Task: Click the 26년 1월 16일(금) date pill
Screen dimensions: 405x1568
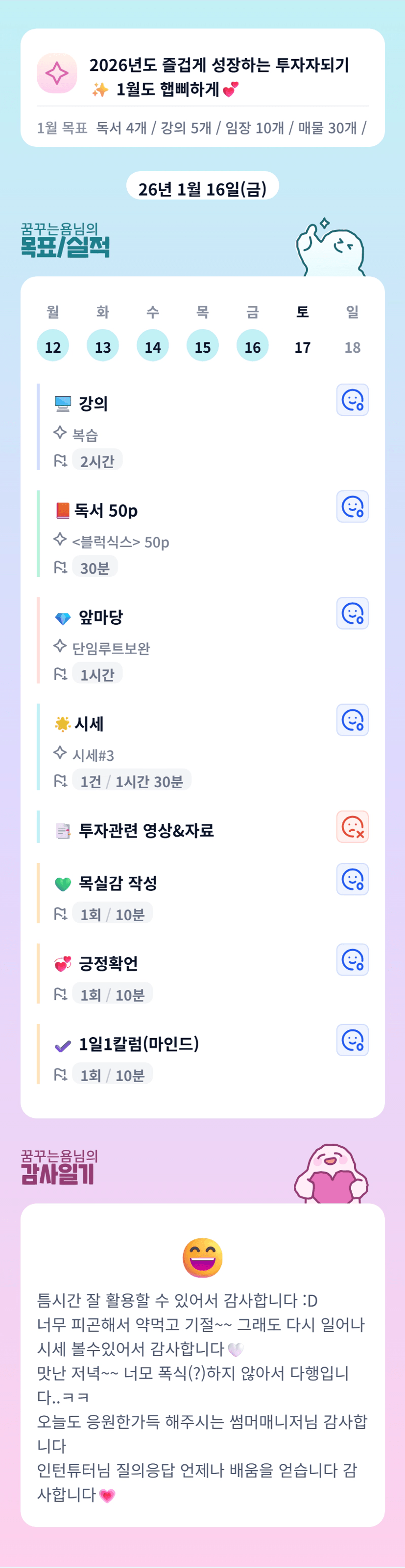Action: 202,189
